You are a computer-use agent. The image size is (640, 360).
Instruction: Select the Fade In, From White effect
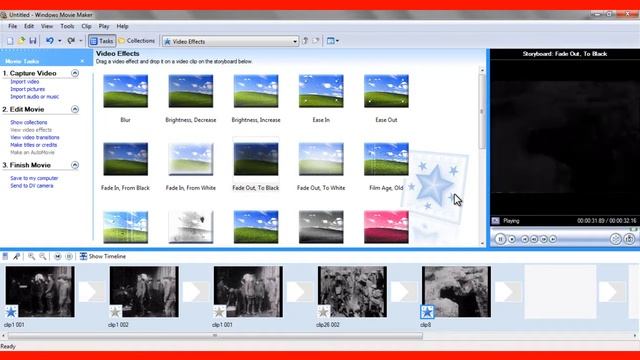click(x=191, y=159)
